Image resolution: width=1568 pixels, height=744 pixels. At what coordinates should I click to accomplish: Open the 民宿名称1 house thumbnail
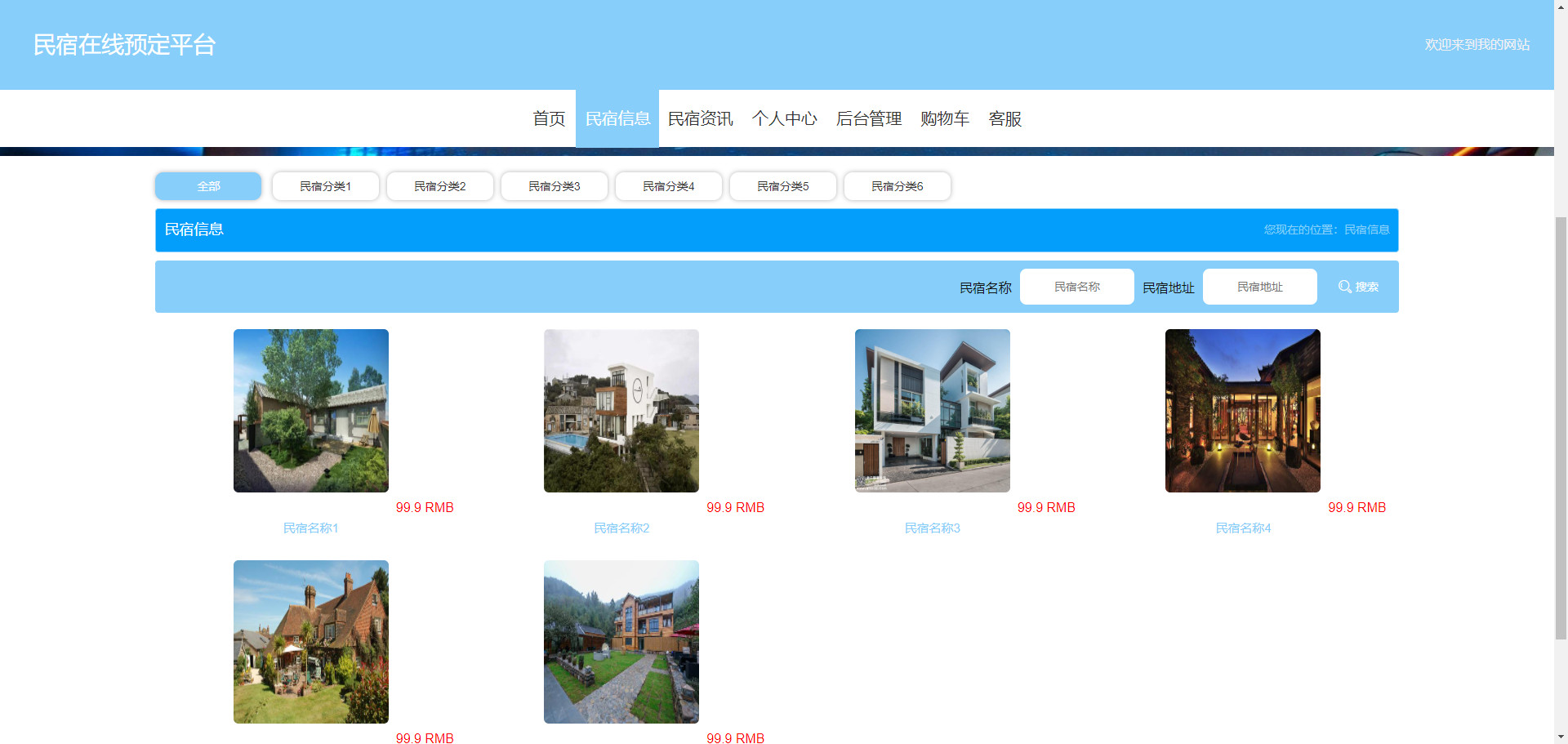point(311,411)
